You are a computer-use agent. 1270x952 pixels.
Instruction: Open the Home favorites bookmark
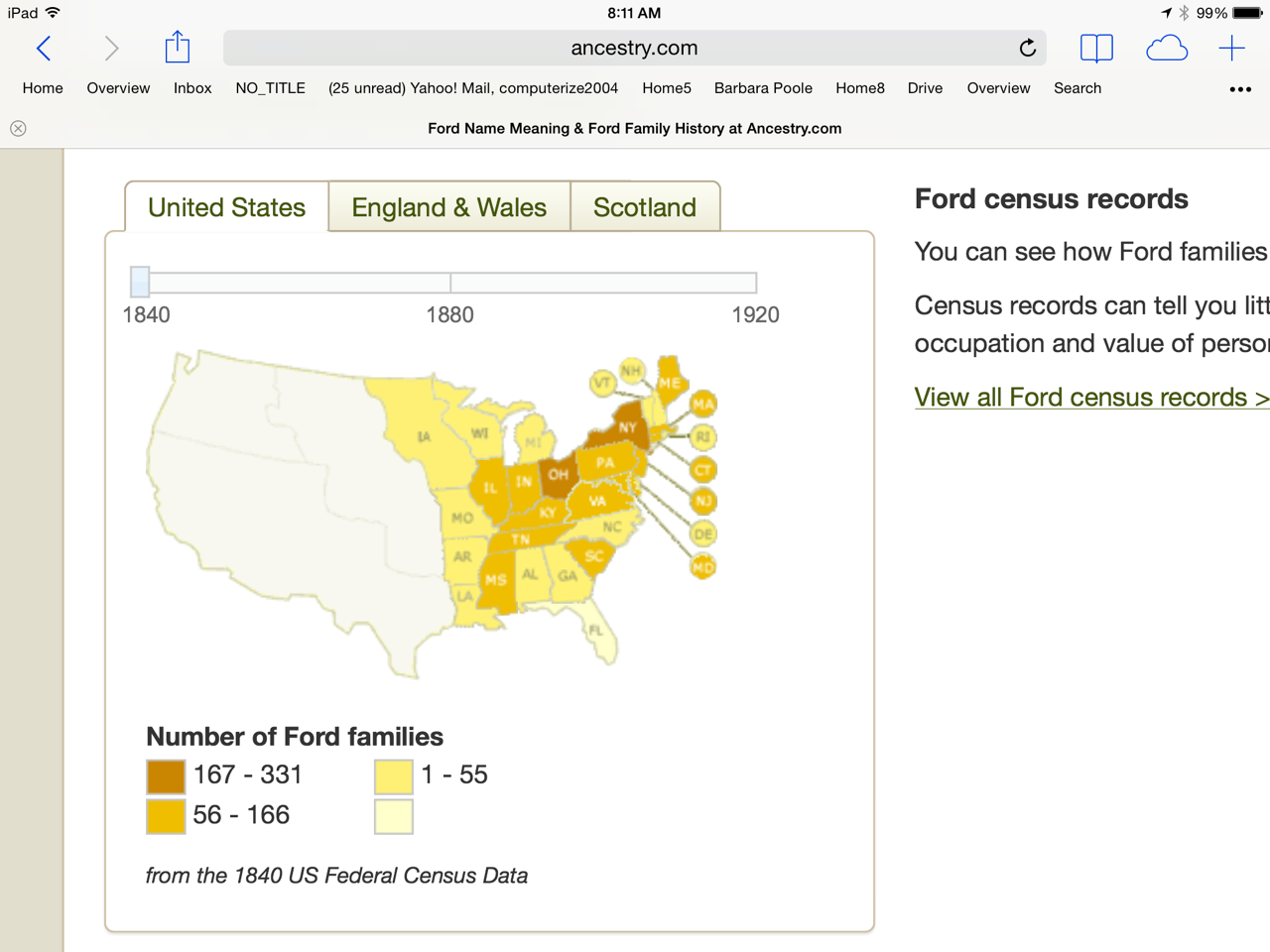[x=43, y=88]
